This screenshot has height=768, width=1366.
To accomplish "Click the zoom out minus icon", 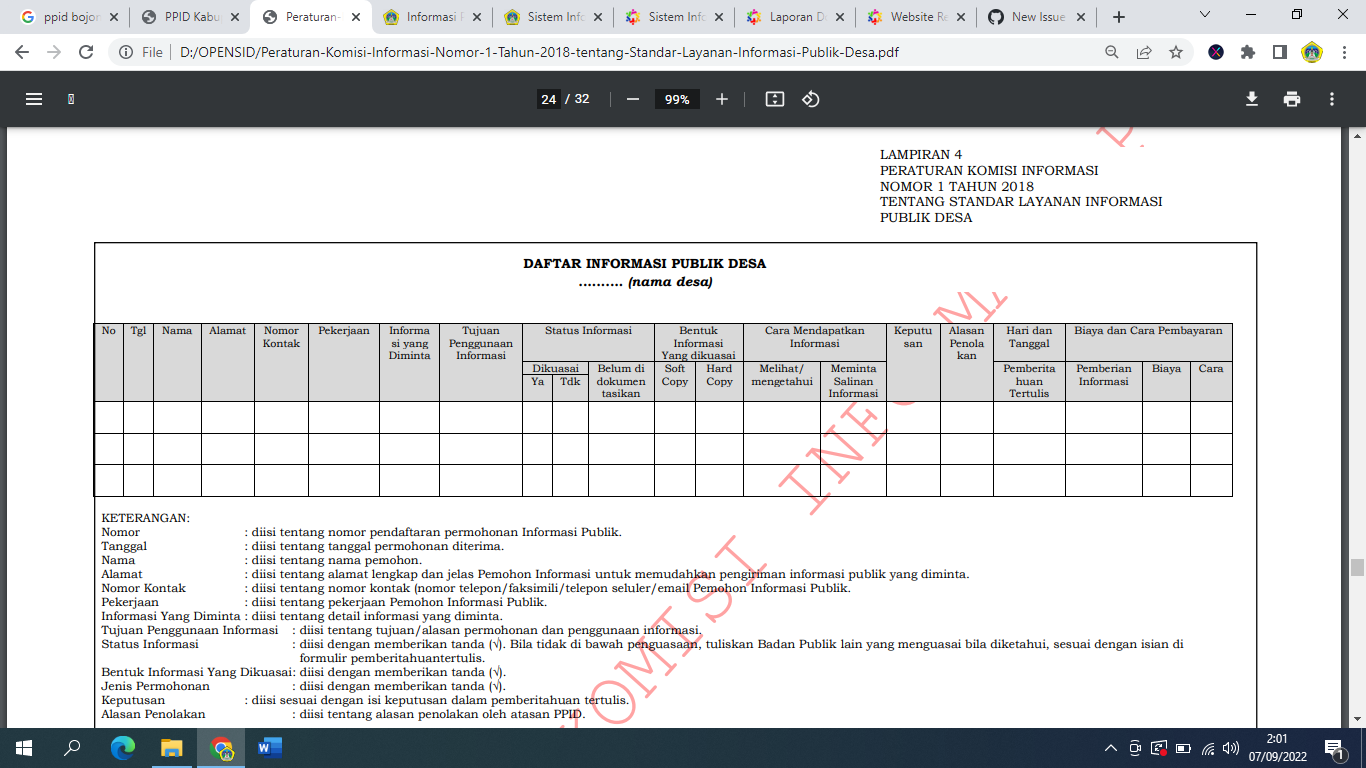I will click(631, 99).
